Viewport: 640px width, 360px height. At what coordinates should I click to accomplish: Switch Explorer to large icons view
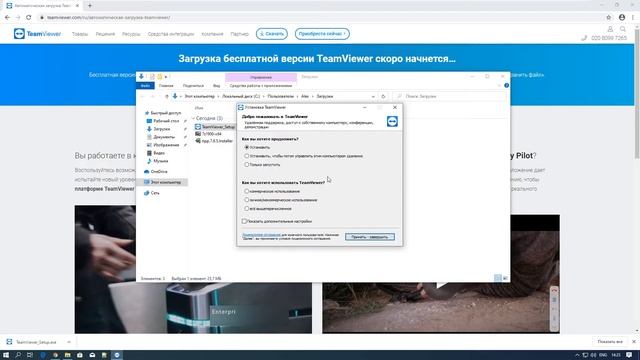505,278
